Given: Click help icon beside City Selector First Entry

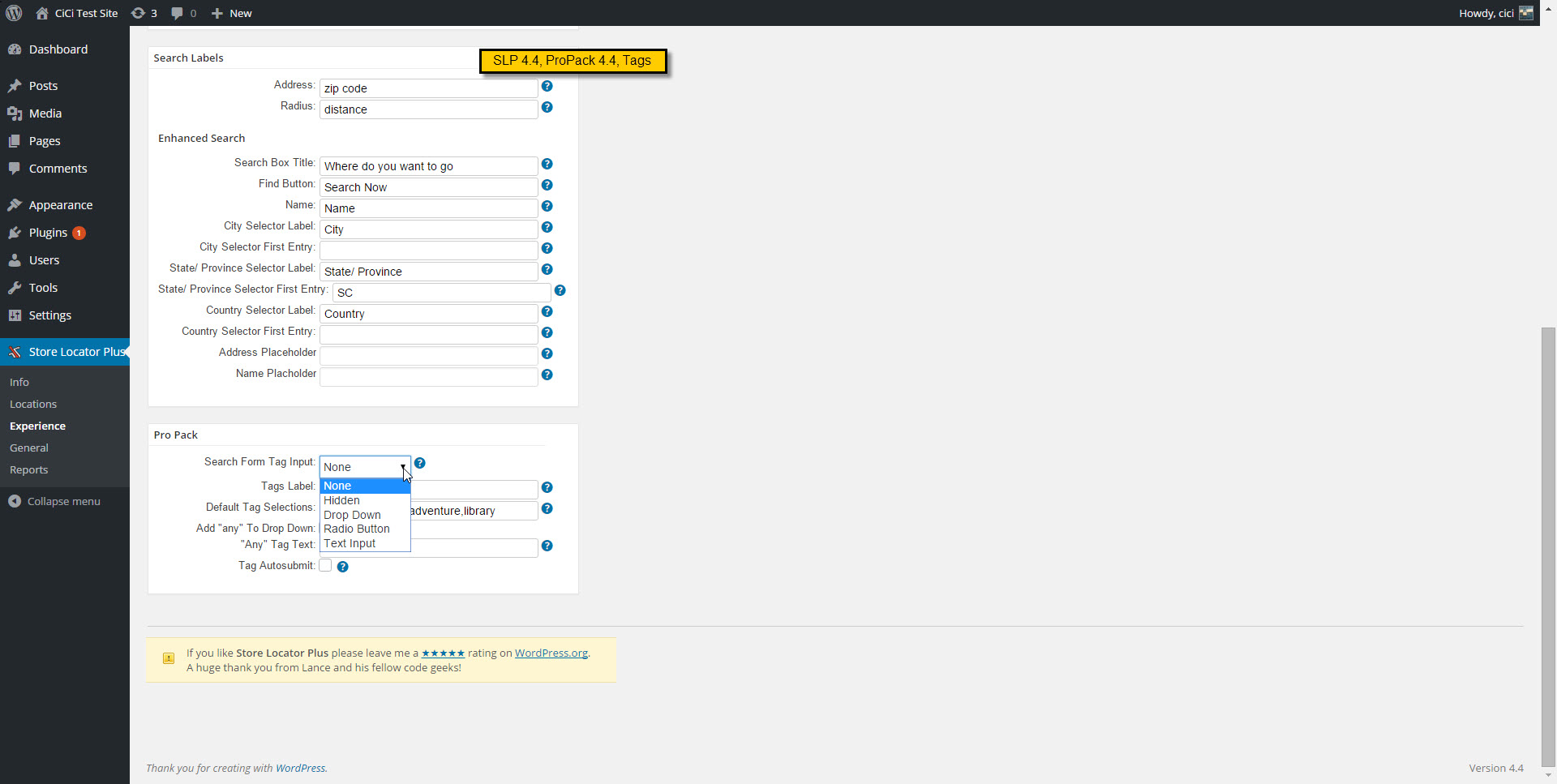Looking at the screenshot, I should pyautogui.click(x=547, y=248).
